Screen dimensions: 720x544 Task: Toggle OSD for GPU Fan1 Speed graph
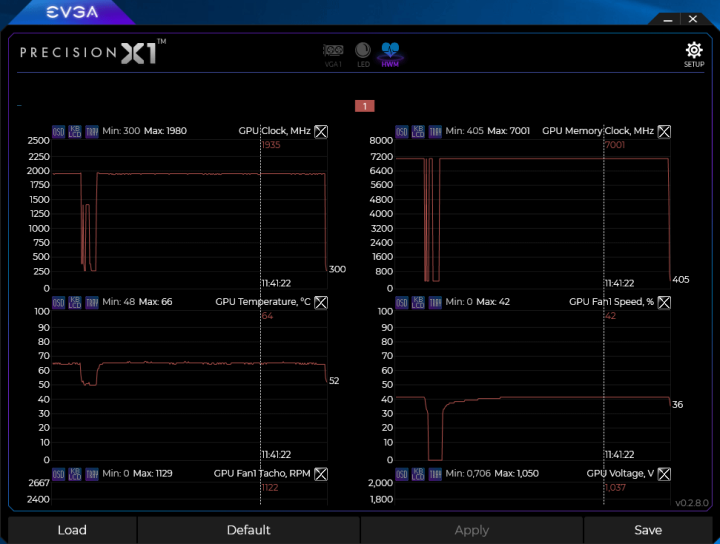pyautogui.click(x=402, y=303)
